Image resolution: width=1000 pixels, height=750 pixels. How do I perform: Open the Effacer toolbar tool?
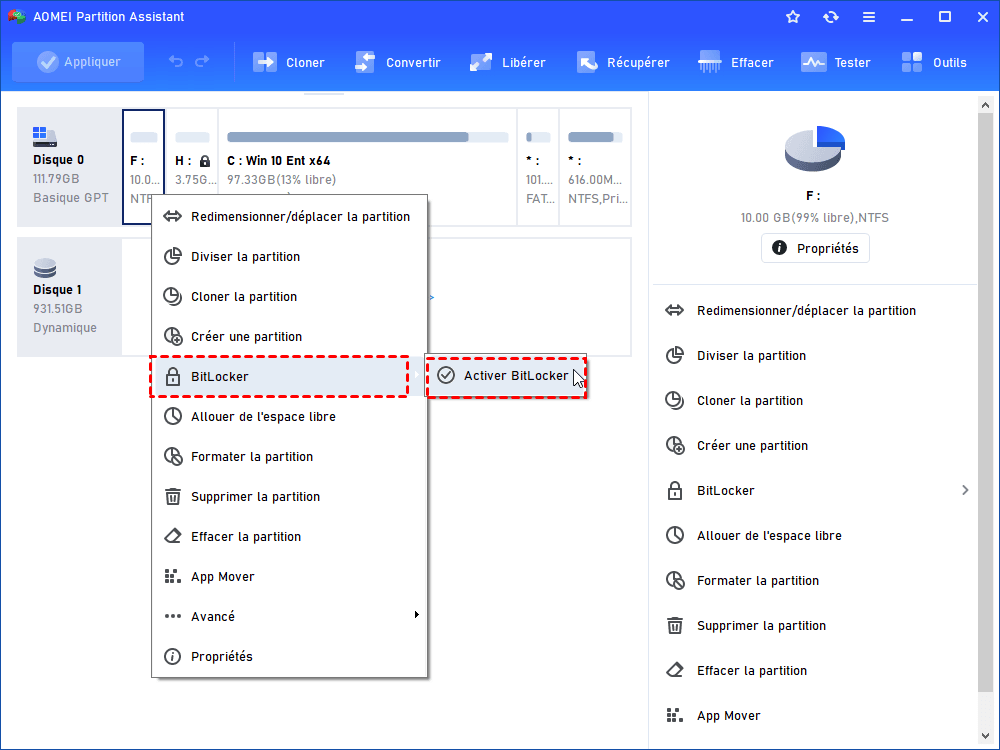pos(736,62)
